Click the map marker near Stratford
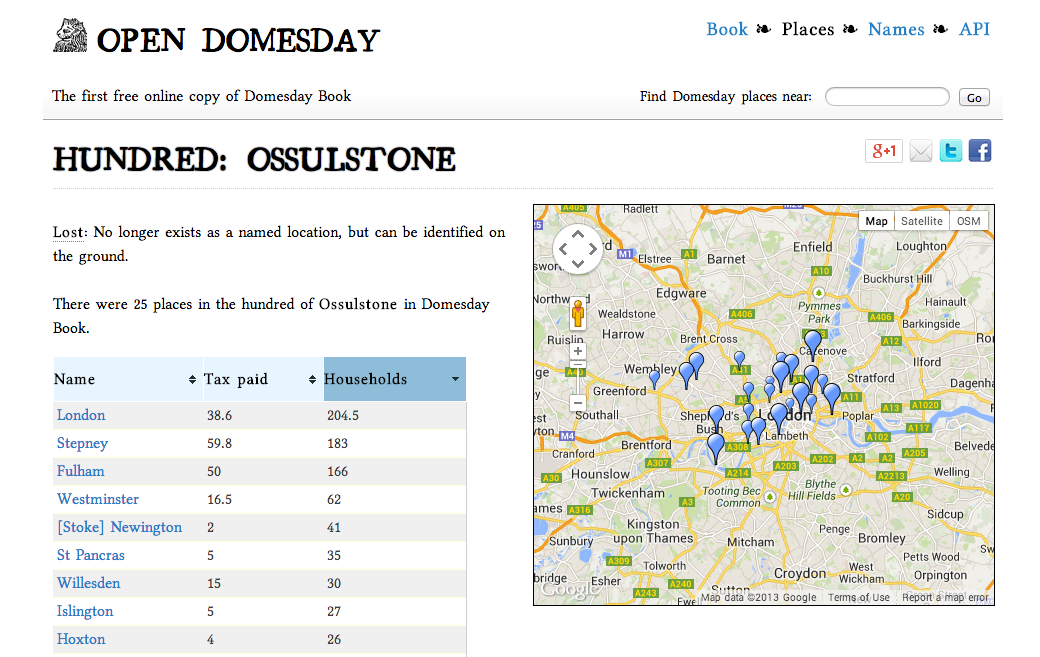Screen dimensions: 1040x657 point(832,396)
